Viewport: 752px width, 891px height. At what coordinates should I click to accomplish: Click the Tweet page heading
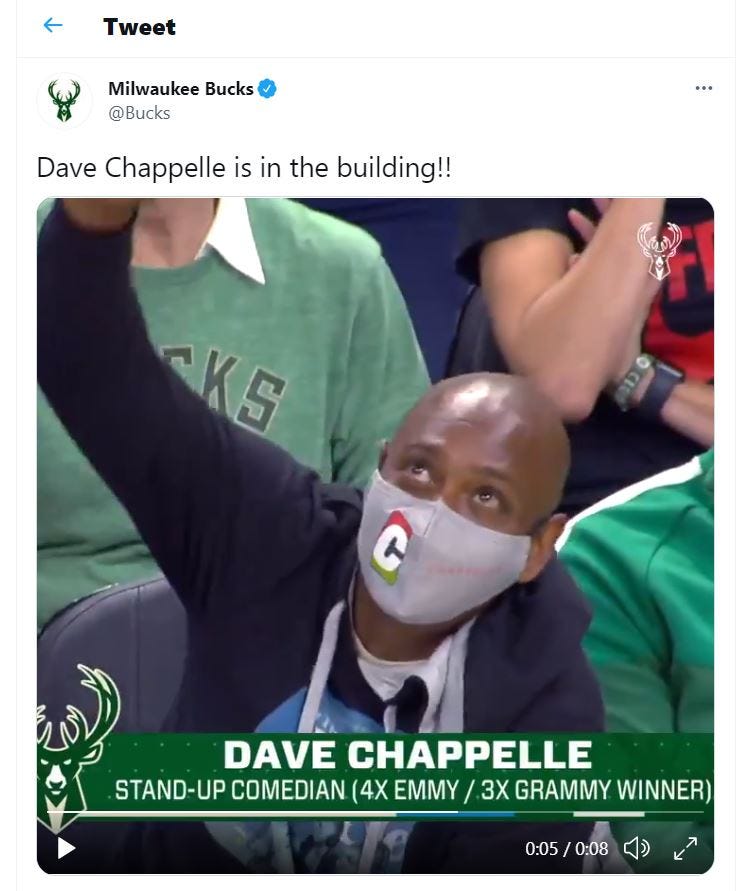point(139,27)
